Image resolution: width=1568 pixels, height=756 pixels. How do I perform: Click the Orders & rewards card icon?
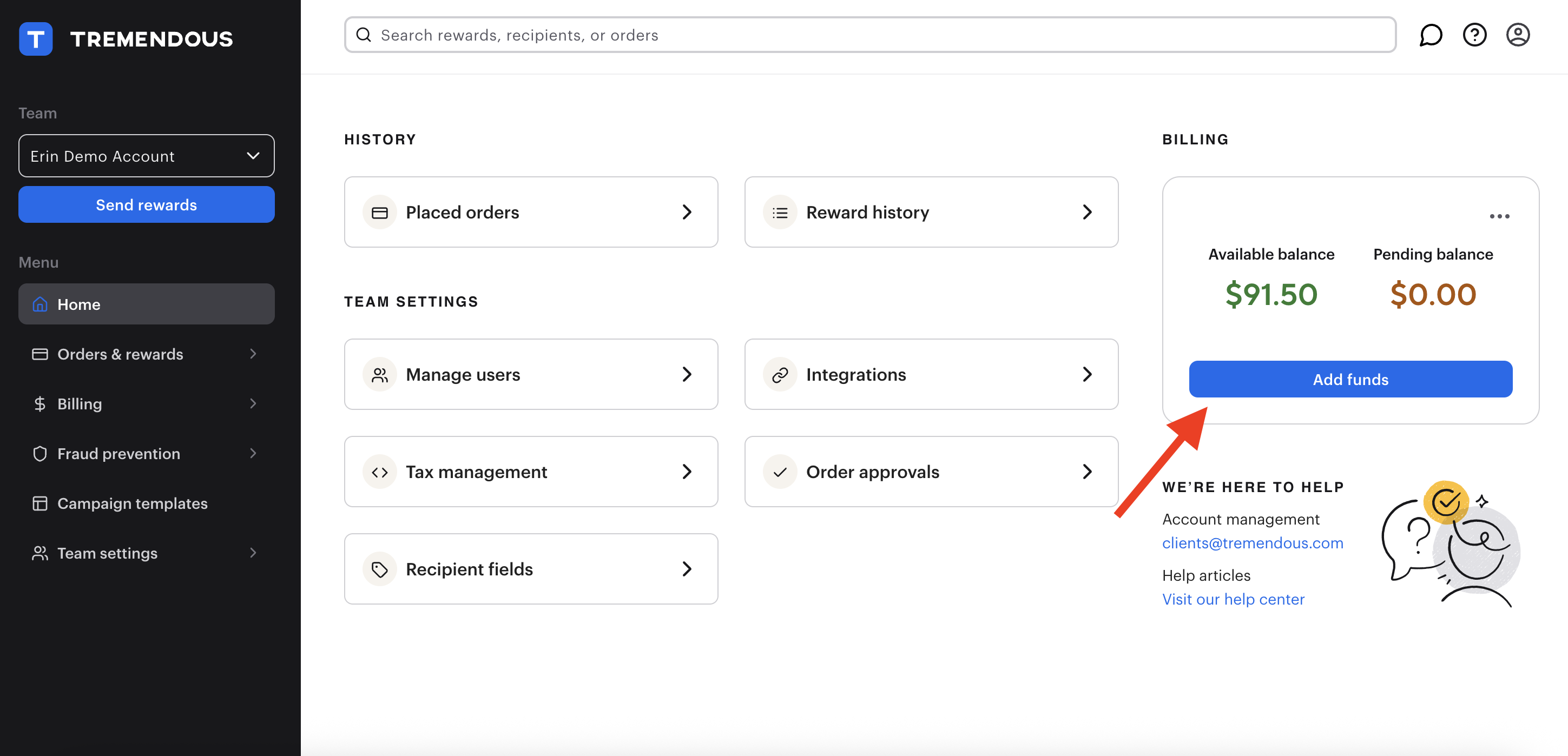coord(40,354)
